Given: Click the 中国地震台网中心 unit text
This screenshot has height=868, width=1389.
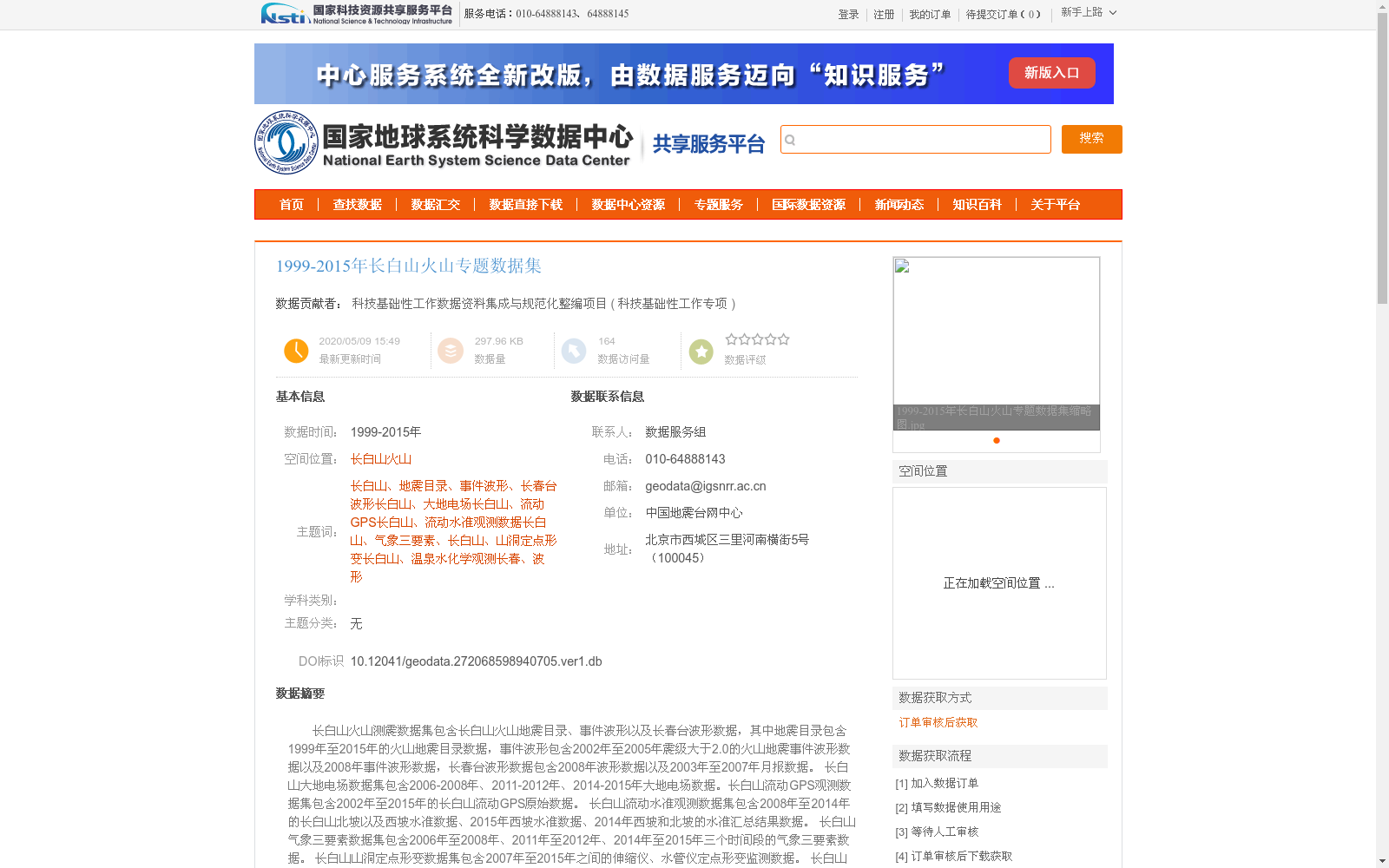Looking at the screenshot, I should (694, 513).
